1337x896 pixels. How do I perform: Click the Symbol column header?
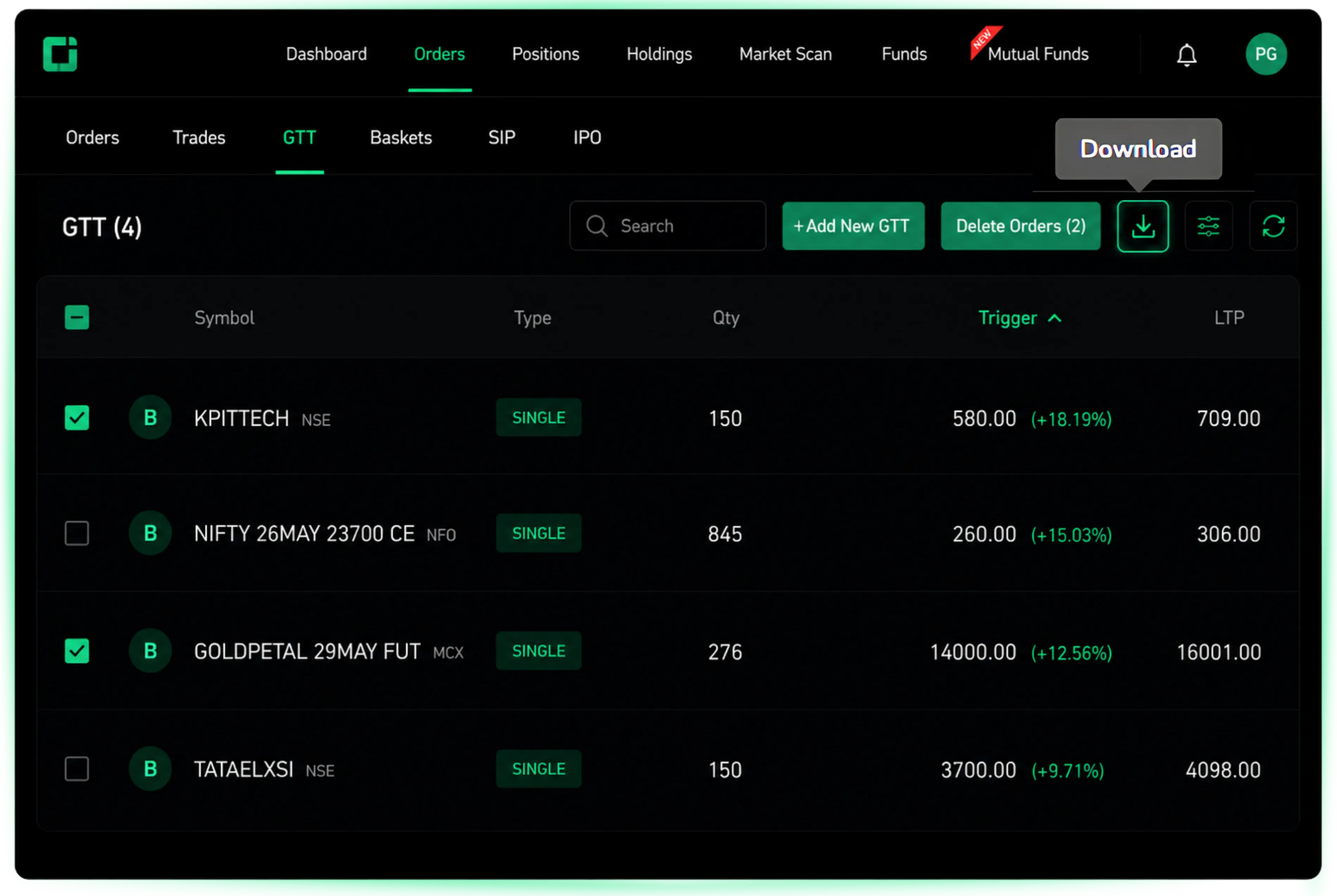pos(224,318)
